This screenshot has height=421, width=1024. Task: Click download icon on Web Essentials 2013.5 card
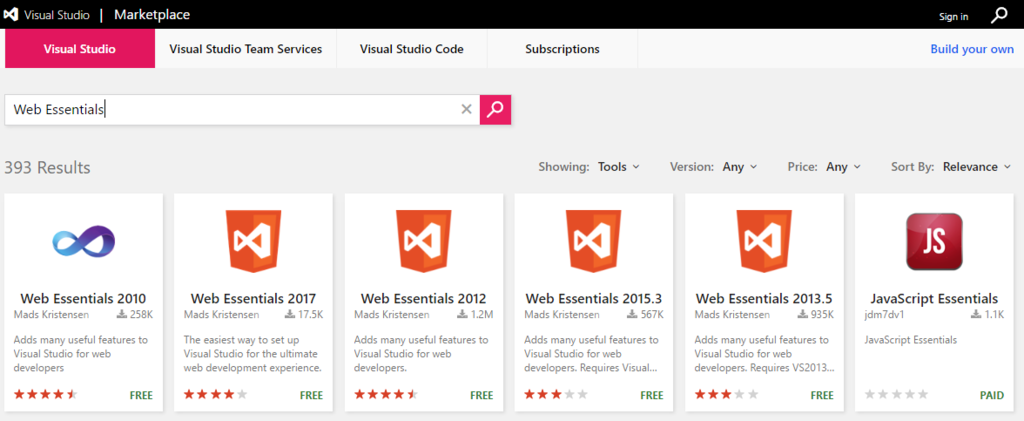803,315
